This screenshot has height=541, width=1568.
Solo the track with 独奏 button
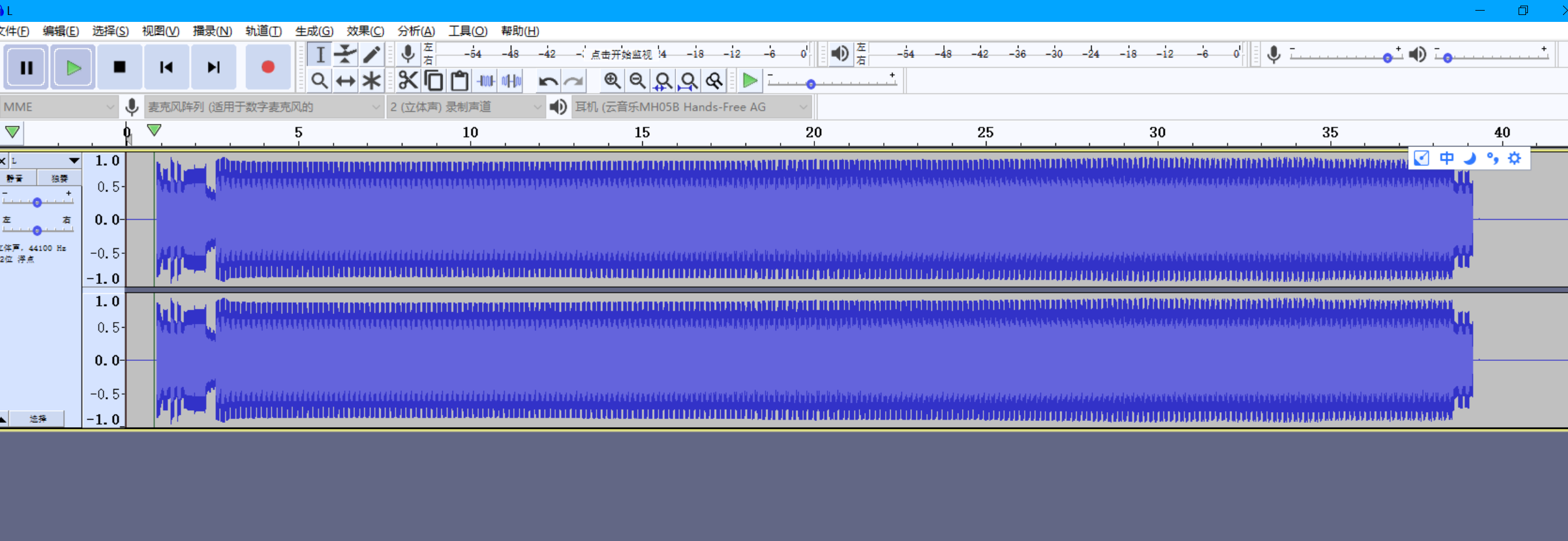click(x=59, y=178)
